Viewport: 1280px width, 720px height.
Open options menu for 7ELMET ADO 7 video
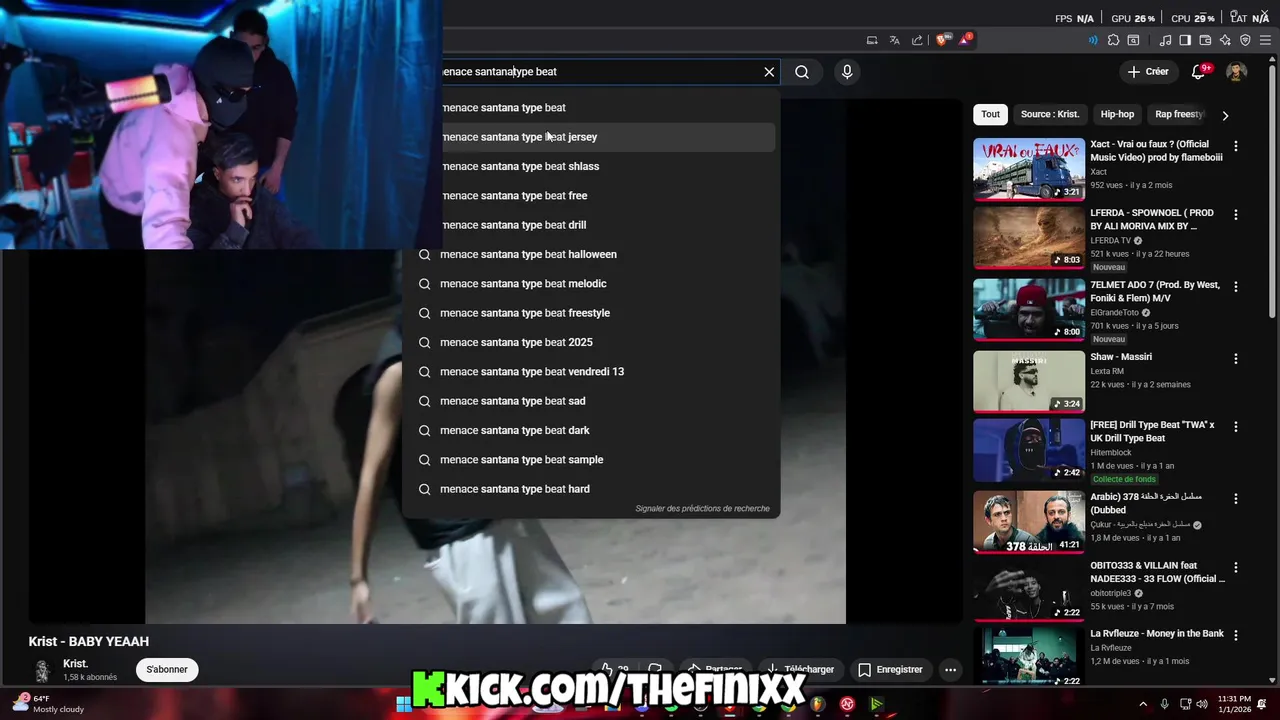point(1236,287)
